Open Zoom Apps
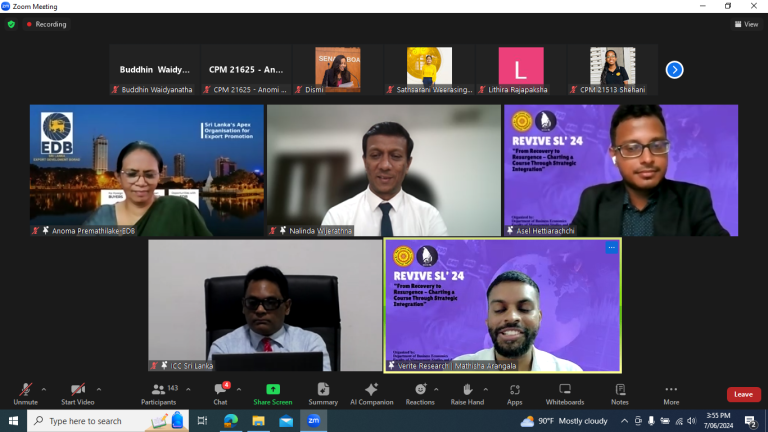The width and height of the screenshot is (768, 432). [515, 394]
